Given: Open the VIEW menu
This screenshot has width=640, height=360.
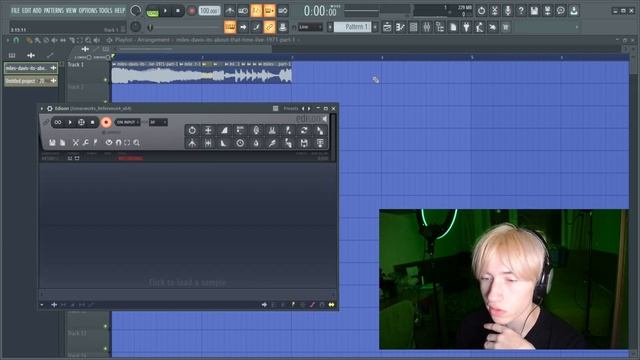Looking at the screenshot, I should tap(71, 10).
